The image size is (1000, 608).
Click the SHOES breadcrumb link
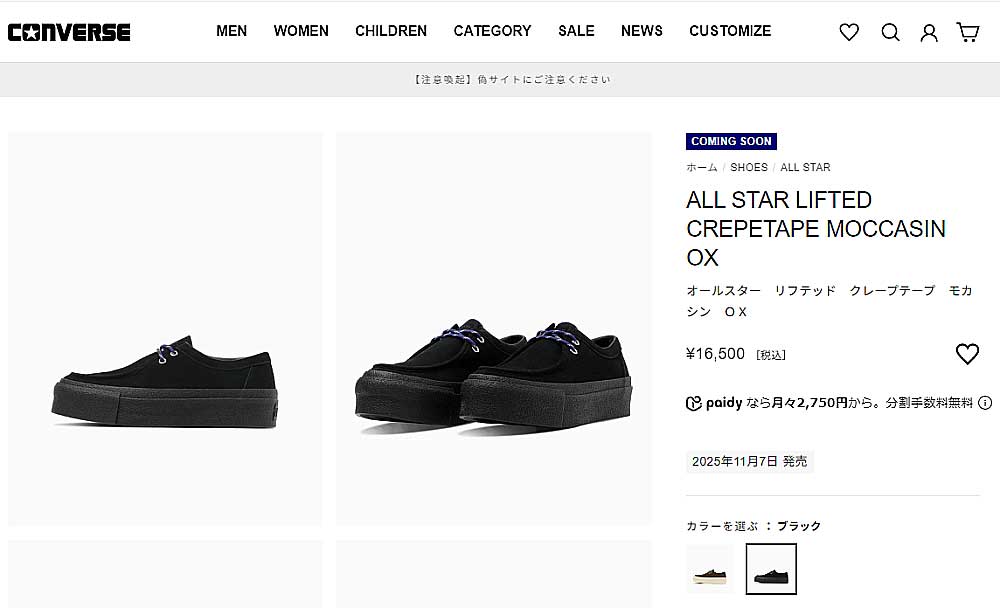[749, 167]
